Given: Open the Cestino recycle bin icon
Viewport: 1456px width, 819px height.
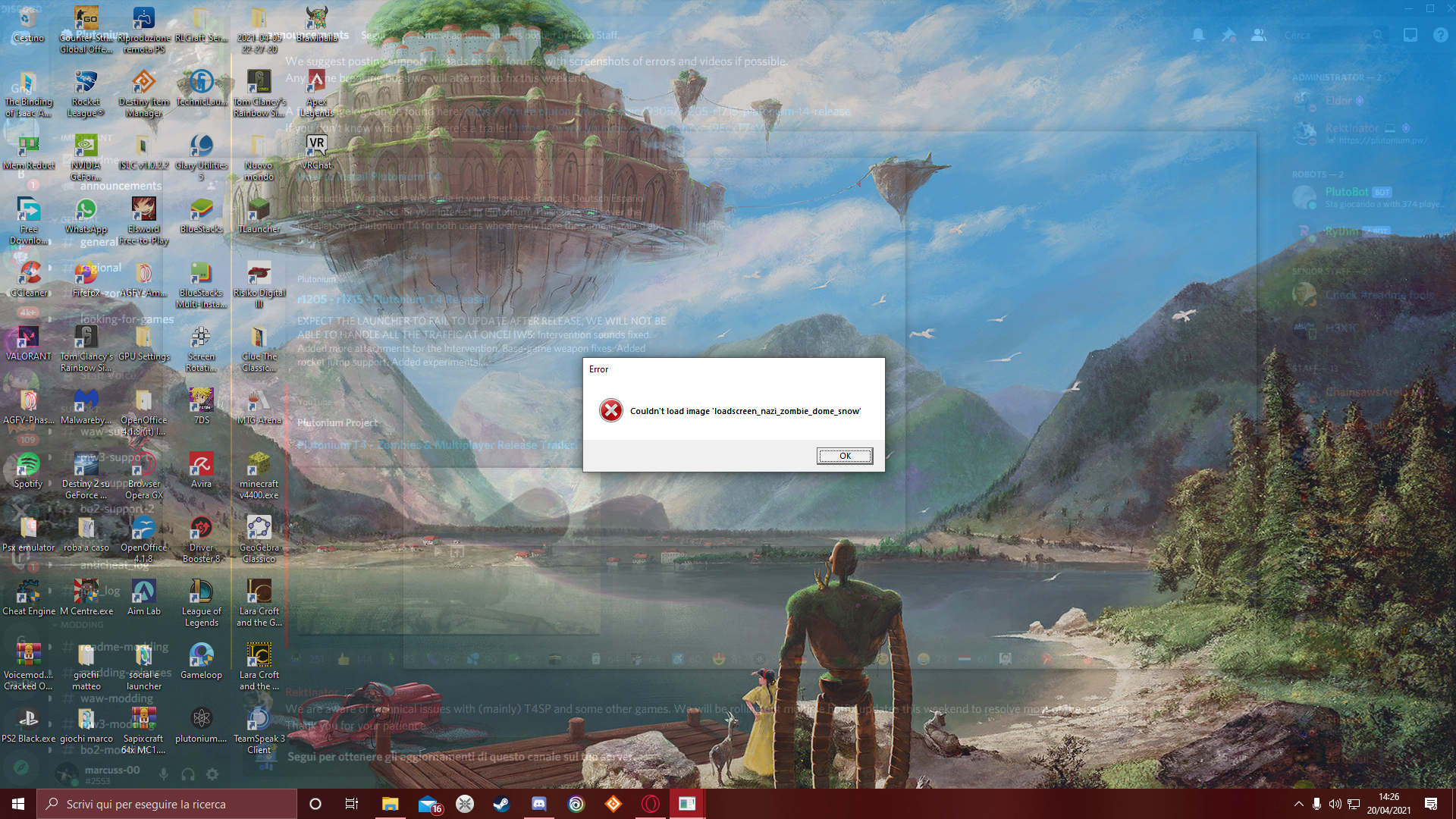Looking at the screenshot, I should pos(28,24).
